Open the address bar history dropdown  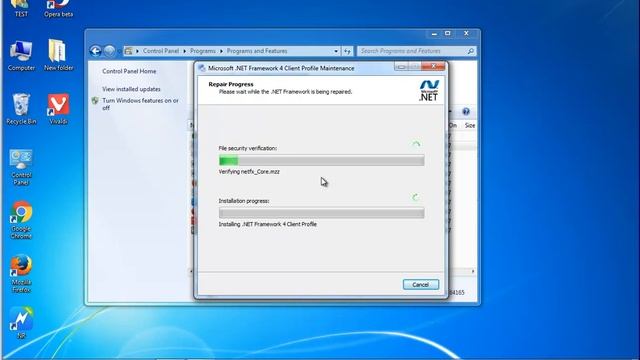(x=336, y=51)
